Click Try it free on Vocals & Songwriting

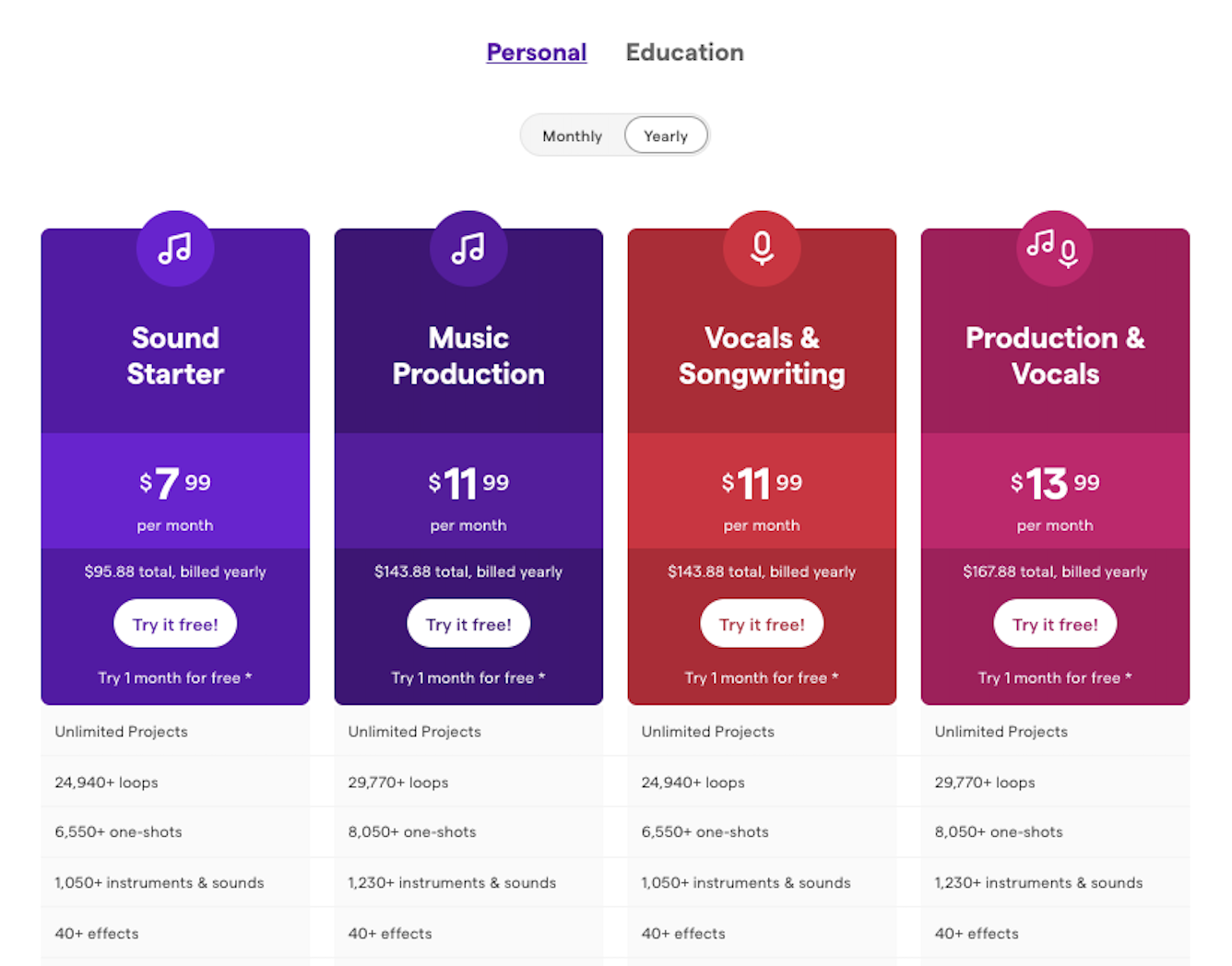coord(762,623)
